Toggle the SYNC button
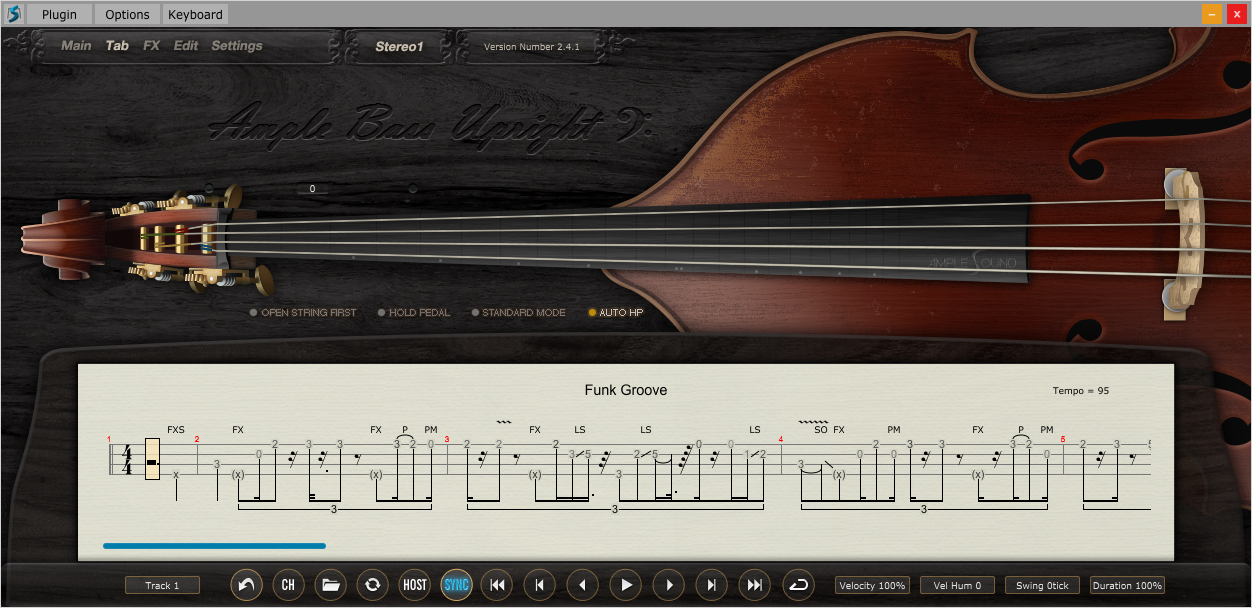 coord(456,585)
